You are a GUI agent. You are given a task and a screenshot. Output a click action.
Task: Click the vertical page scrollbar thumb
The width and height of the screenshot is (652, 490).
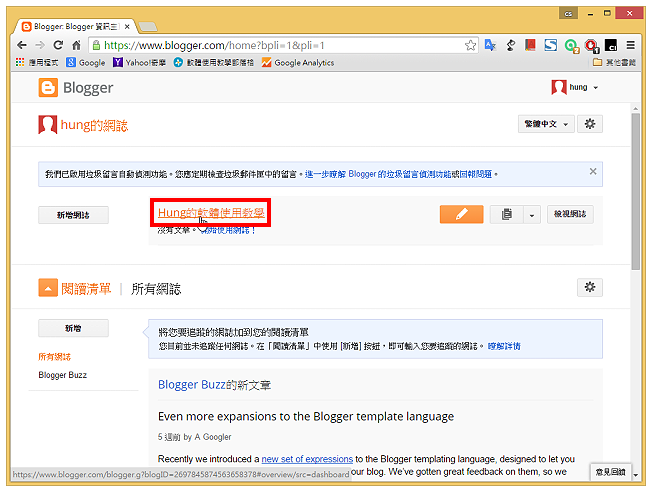[x=635, y=191]
